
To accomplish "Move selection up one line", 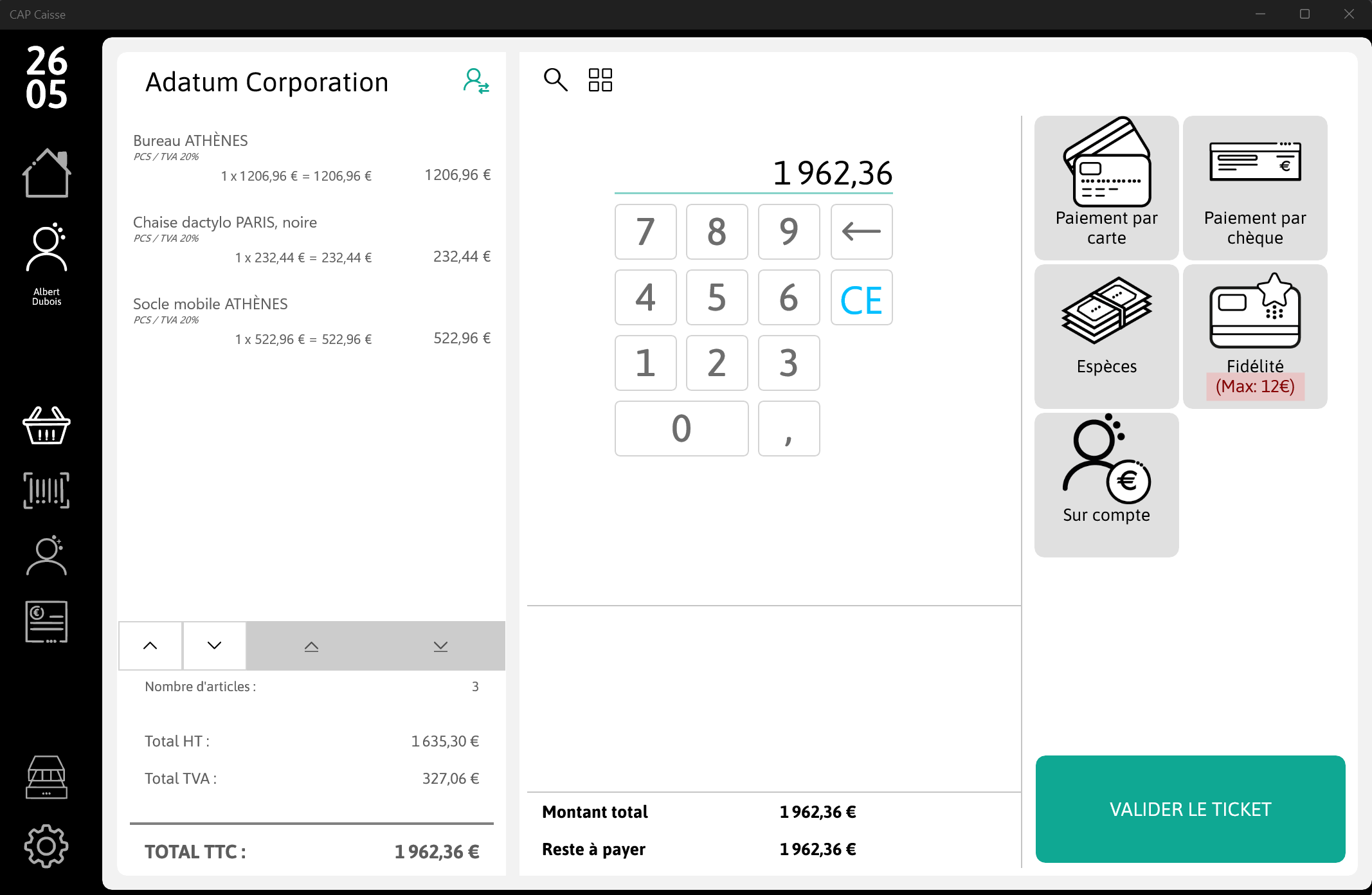I will point(150,646).
